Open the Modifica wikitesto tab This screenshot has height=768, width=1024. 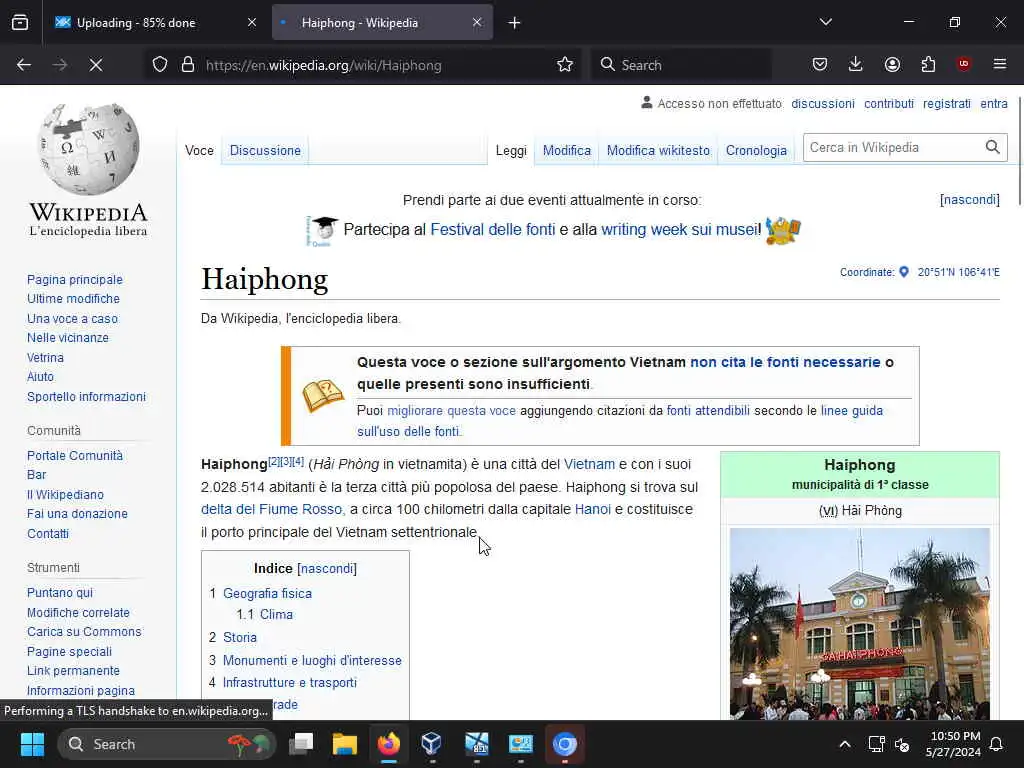(x=658, y=151)
